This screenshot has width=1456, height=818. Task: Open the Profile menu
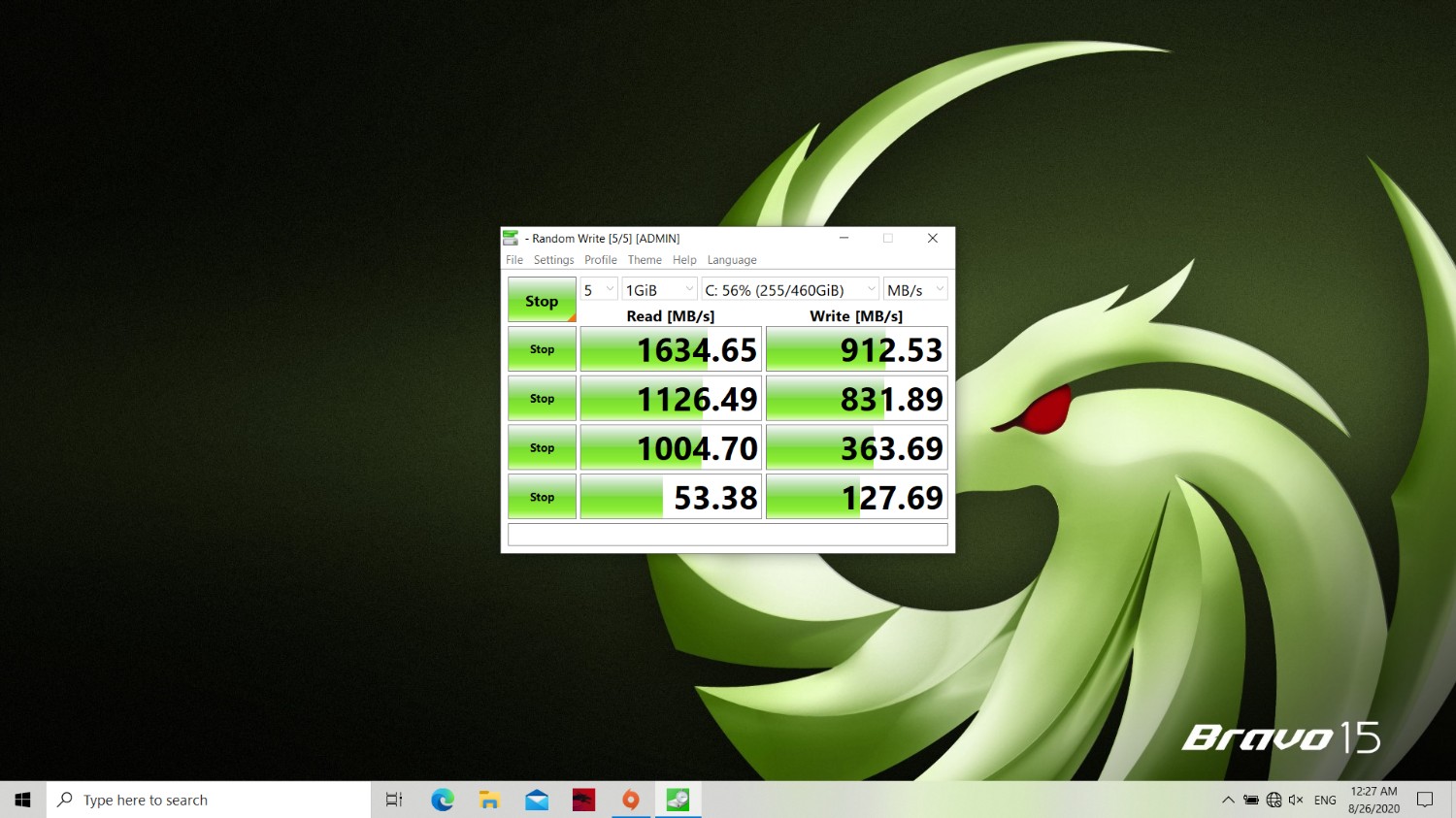click(601, 260)
